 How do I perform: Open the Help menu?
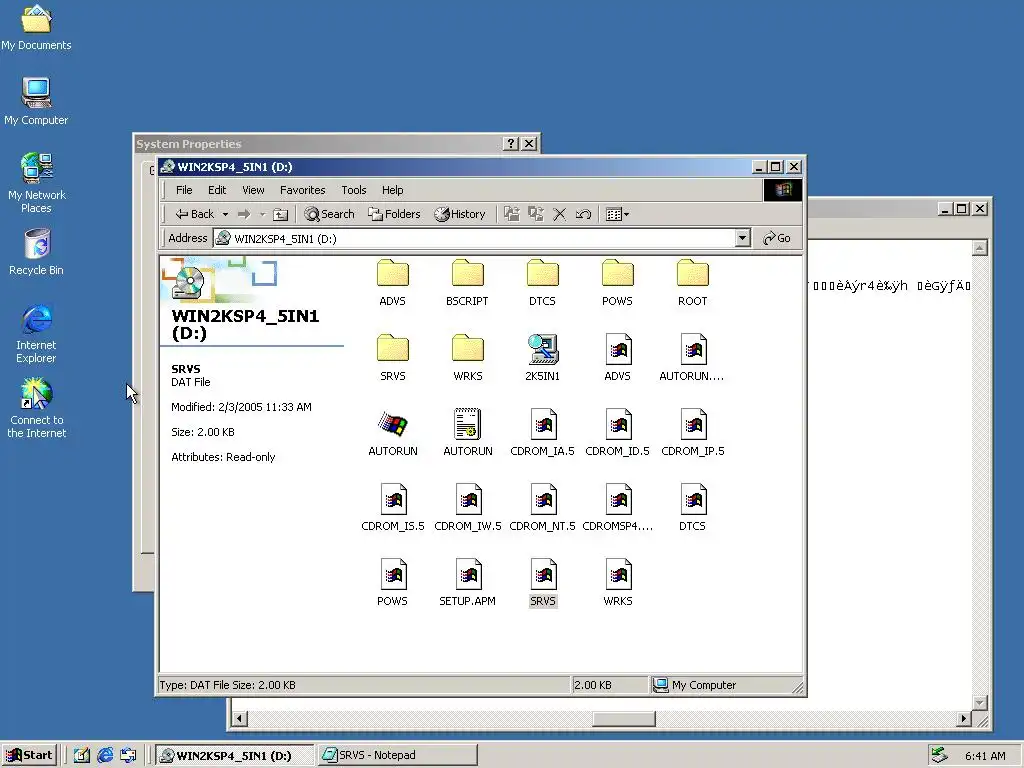392,190
